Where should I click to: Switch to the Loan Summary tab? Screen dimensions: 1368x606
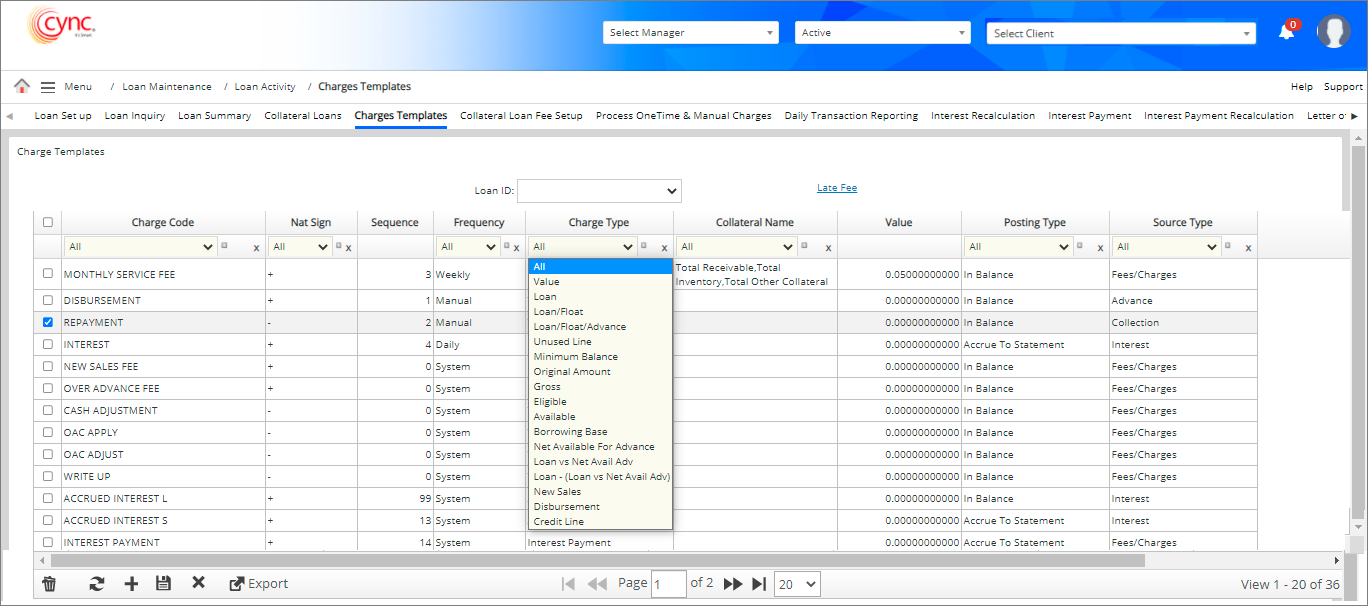coord(214,116)
